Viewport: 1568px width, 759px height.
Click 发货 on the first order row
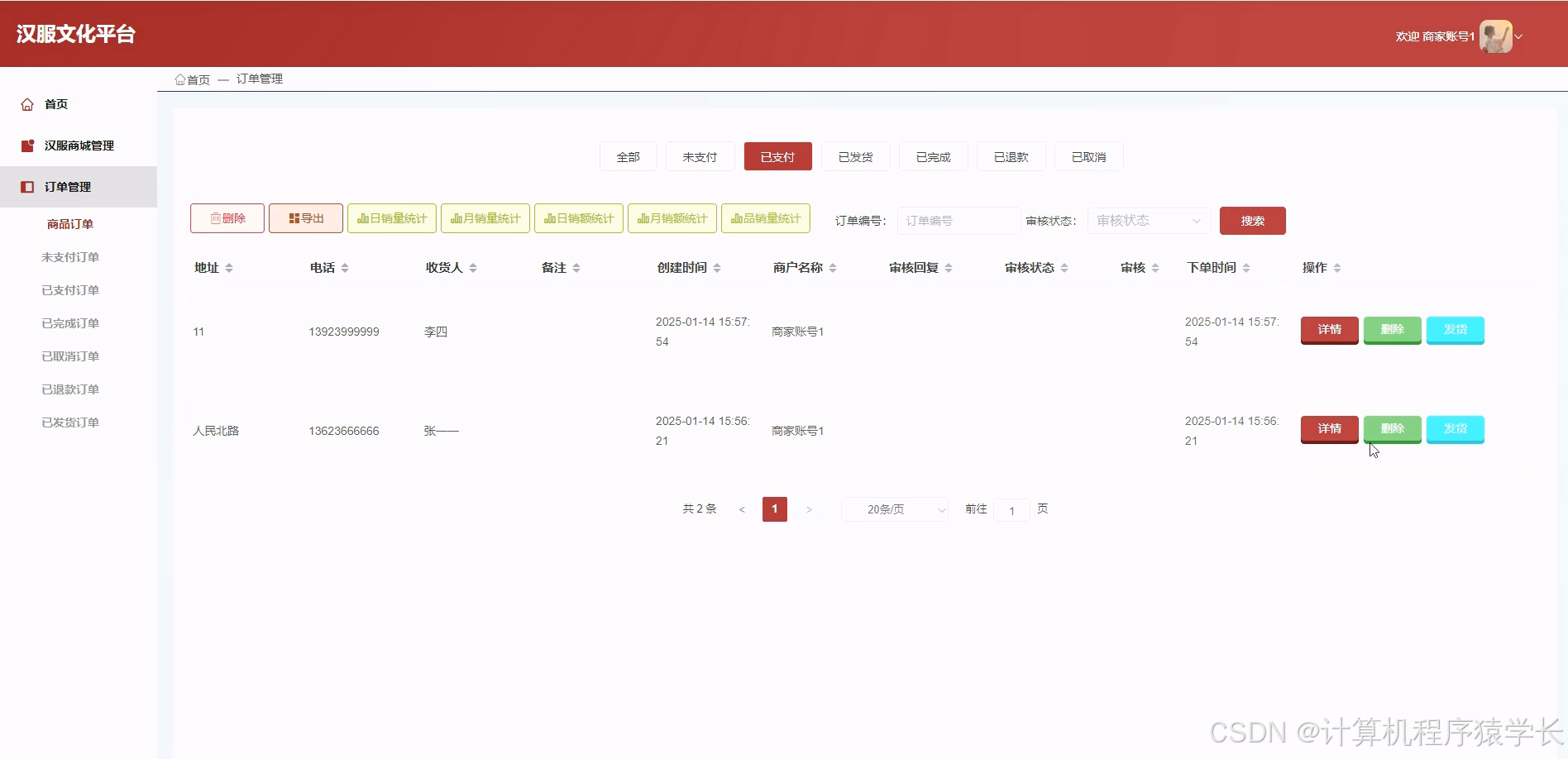click(x=1455, y=330)
